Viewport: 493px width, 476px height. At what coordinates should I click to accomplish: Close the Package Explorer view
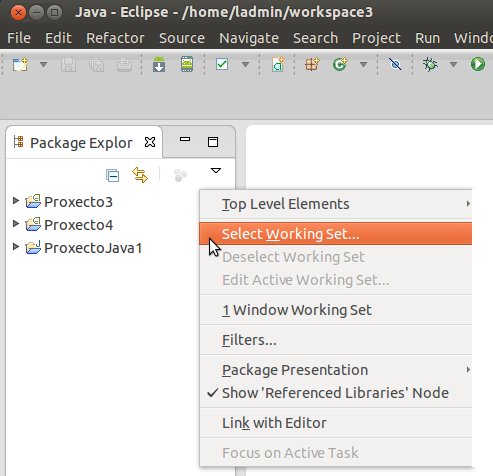(150, 142)
